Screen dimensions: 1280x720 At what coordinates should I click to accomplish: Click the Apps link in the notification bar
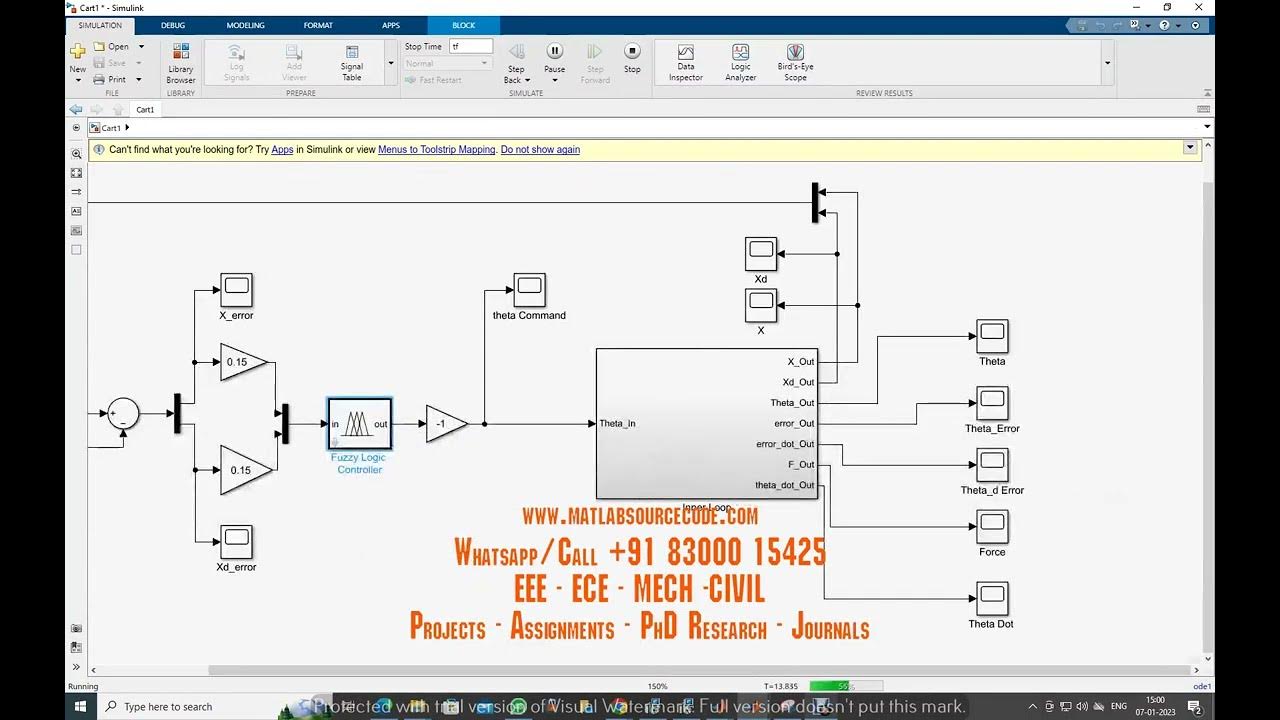click(x=282, y=150)
